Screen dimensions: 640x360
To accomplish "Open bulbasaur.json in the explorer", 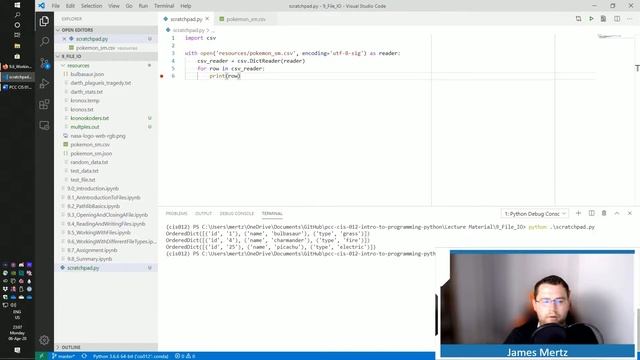I will pos(87,74).
